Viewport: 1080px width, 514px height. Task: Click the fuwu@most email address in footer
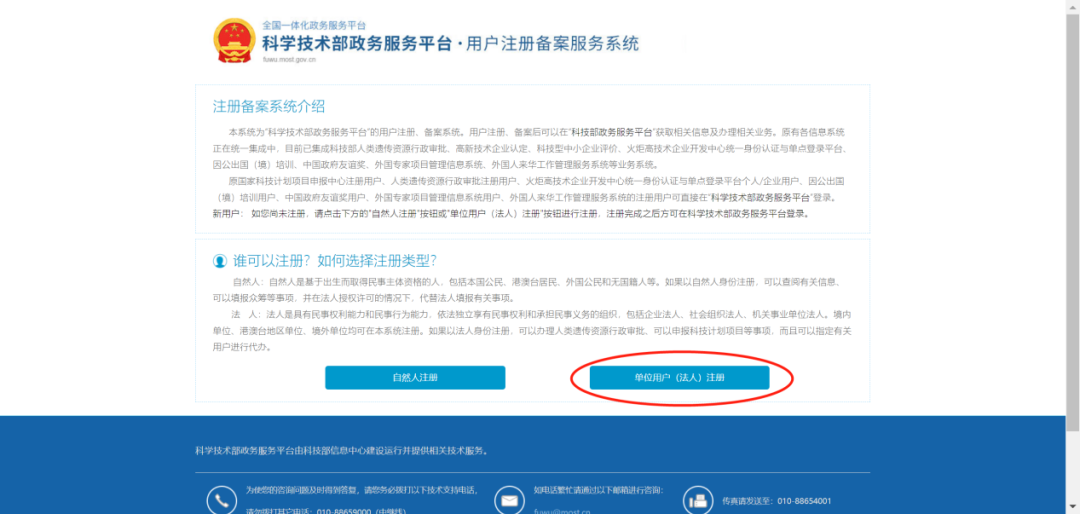pyautogui.click(x=562, y=510)
